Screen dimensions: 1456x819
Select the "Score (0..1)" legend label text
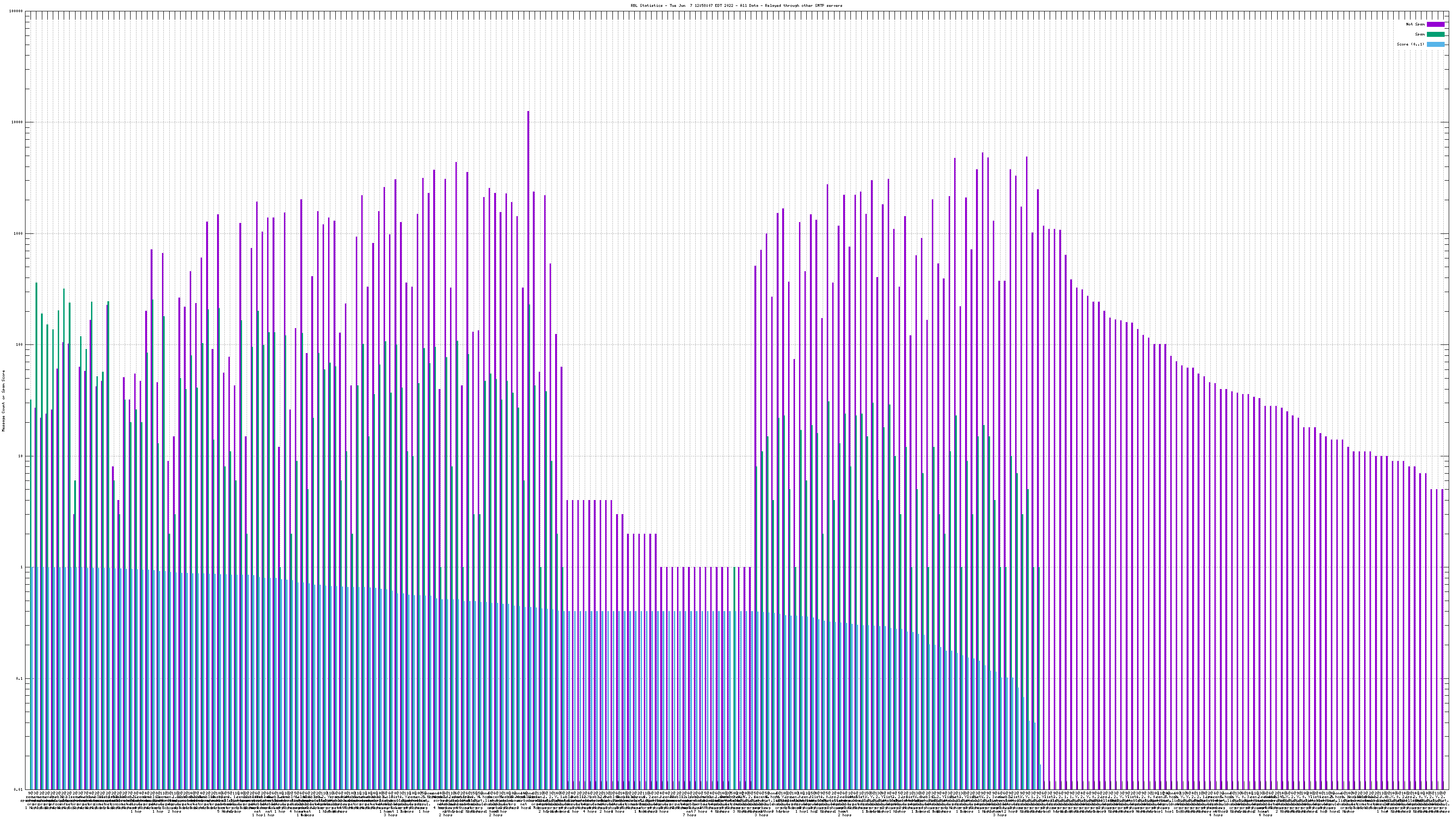point(1410,44)
